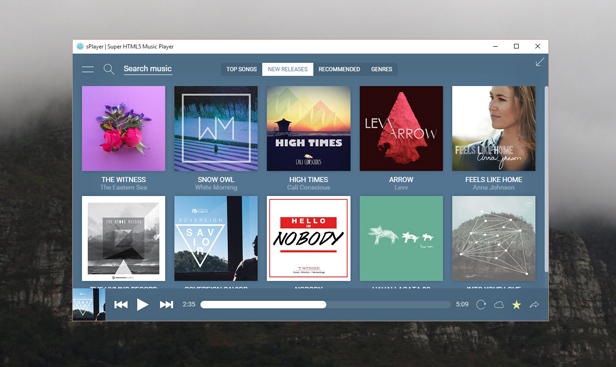The width and height of the screenshot is (616, 367).
Task: Open the Snow Owl album cover
Action: [216, 128]
